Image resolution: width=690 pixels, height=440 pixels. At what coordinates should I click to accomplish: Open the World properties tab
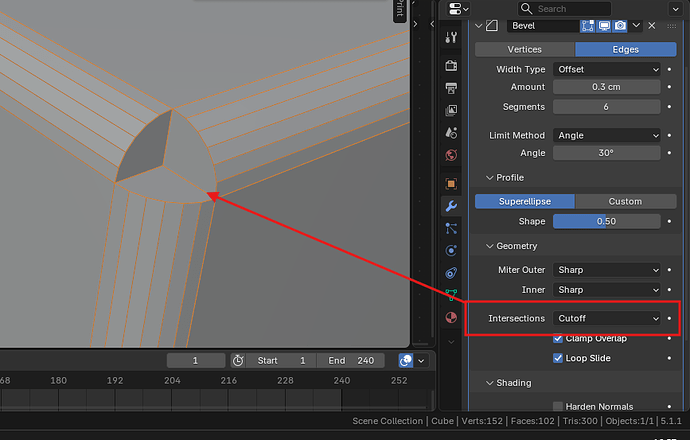[451, 155]
